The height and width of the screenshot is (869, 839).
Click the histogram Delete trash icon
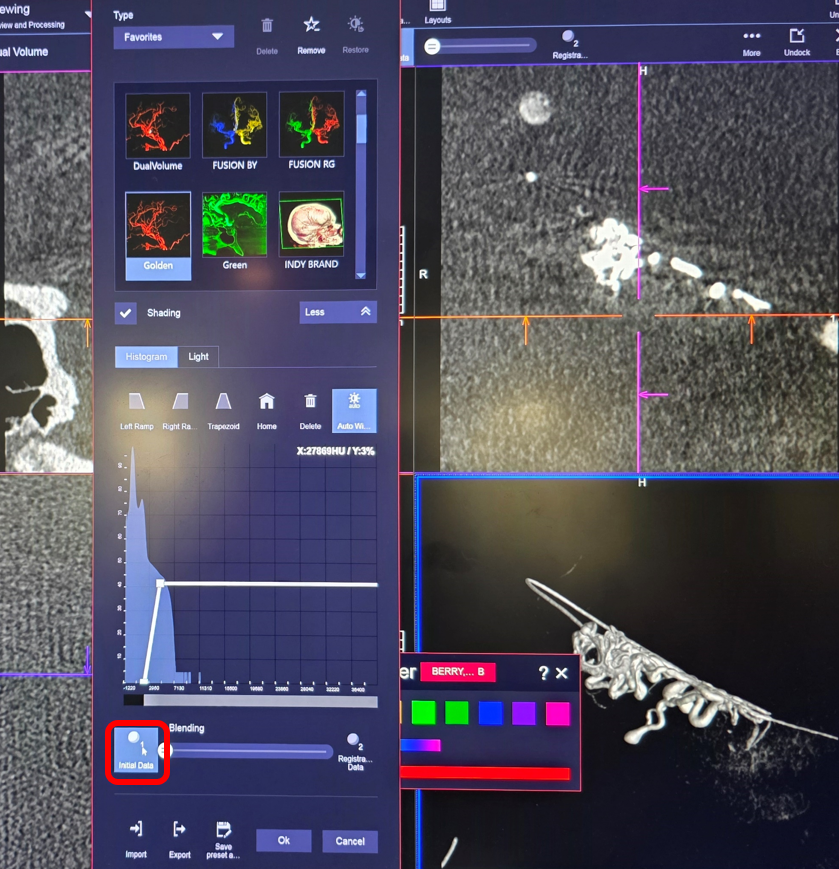(x=310, y=402)
